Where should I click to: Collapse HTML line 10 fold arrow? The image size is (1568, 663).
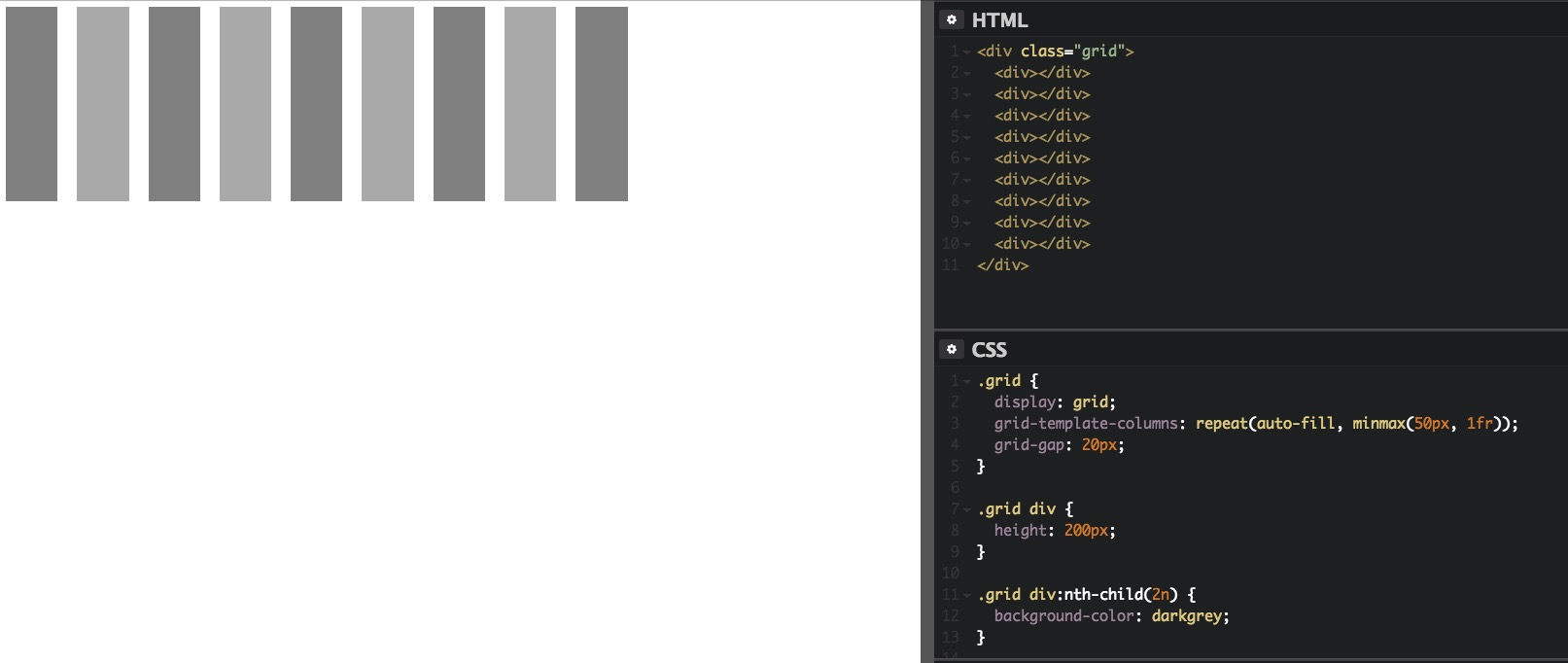point(967,244)
